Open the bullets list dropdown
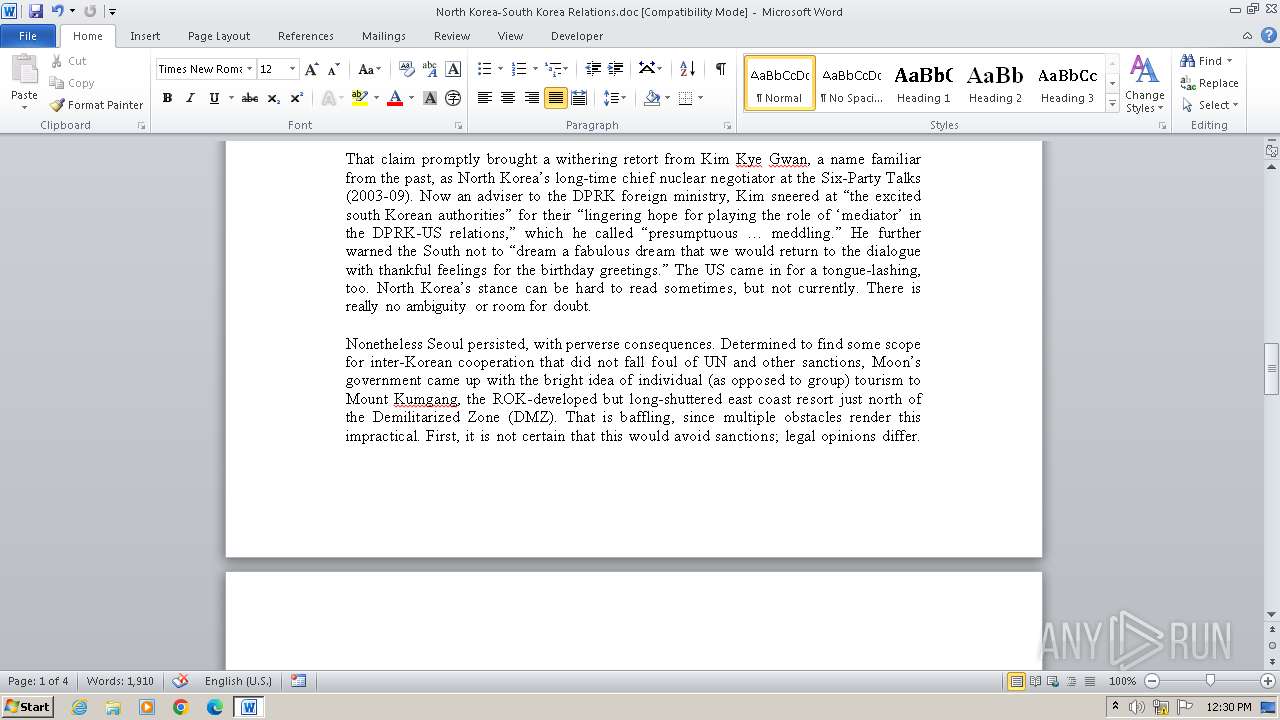The width and height of the screenshot is (1280, 720). tap(498, 69)
